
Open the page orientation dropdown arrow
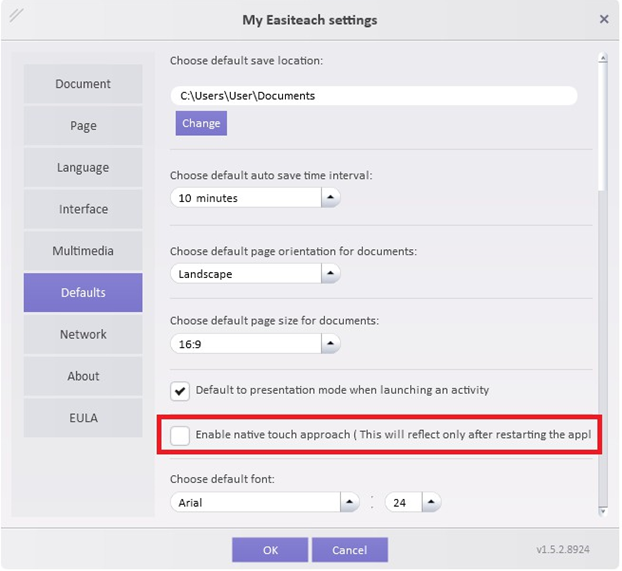330,273
